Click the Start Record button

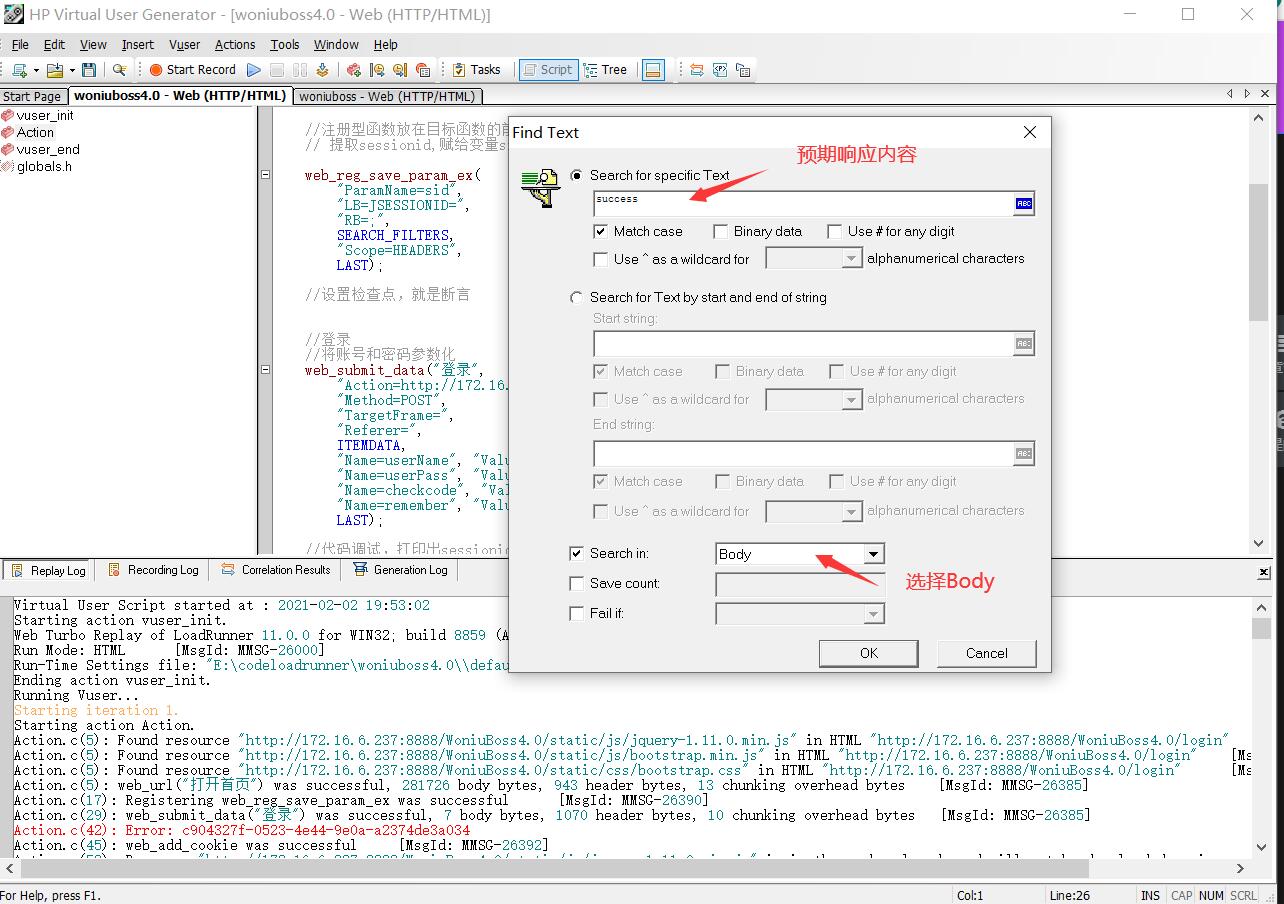193,70
